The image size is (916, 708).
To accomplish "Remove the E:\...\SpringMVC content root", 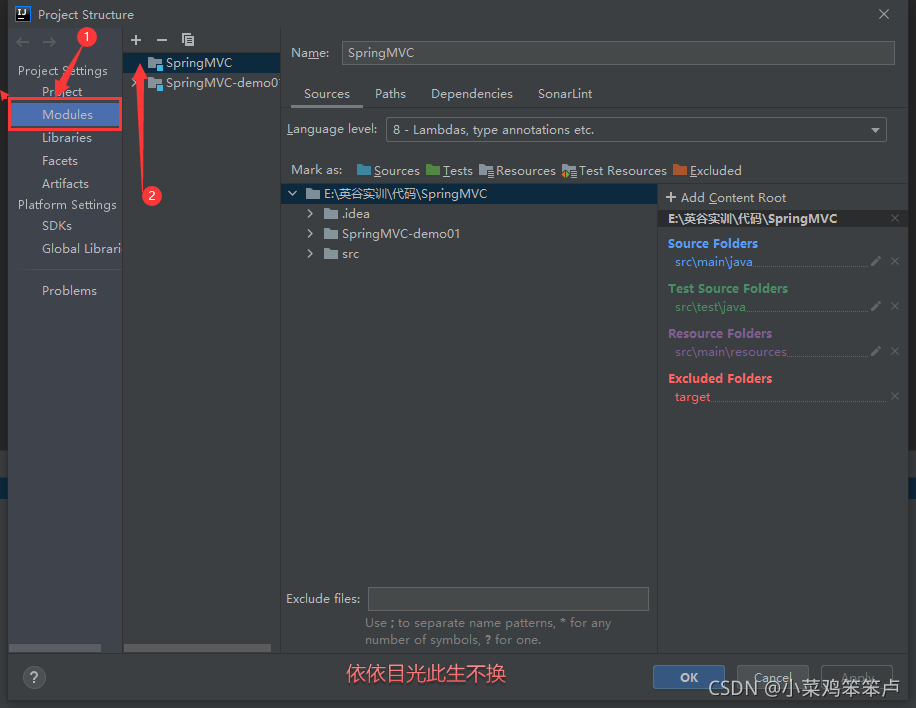I will [x=895, y=218].
